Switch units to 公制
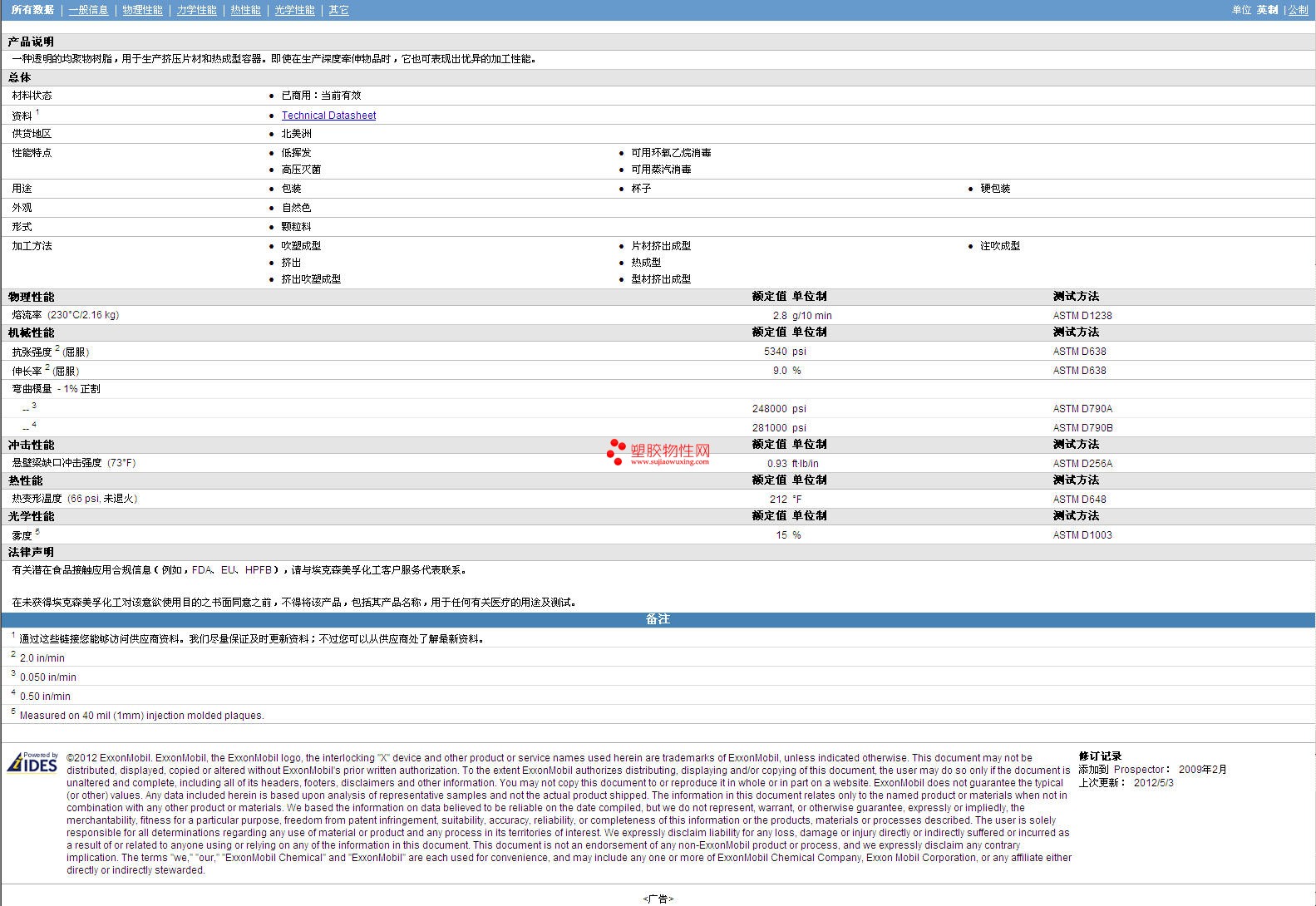Image resolution: width=1316 pixels, height=906 pixels. click(x=1298, y=10)
